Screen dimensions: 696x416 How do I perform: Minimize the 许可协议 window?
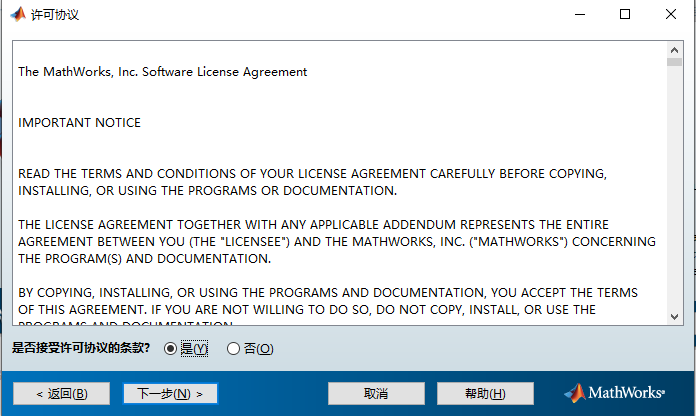[x=580, y=14]
